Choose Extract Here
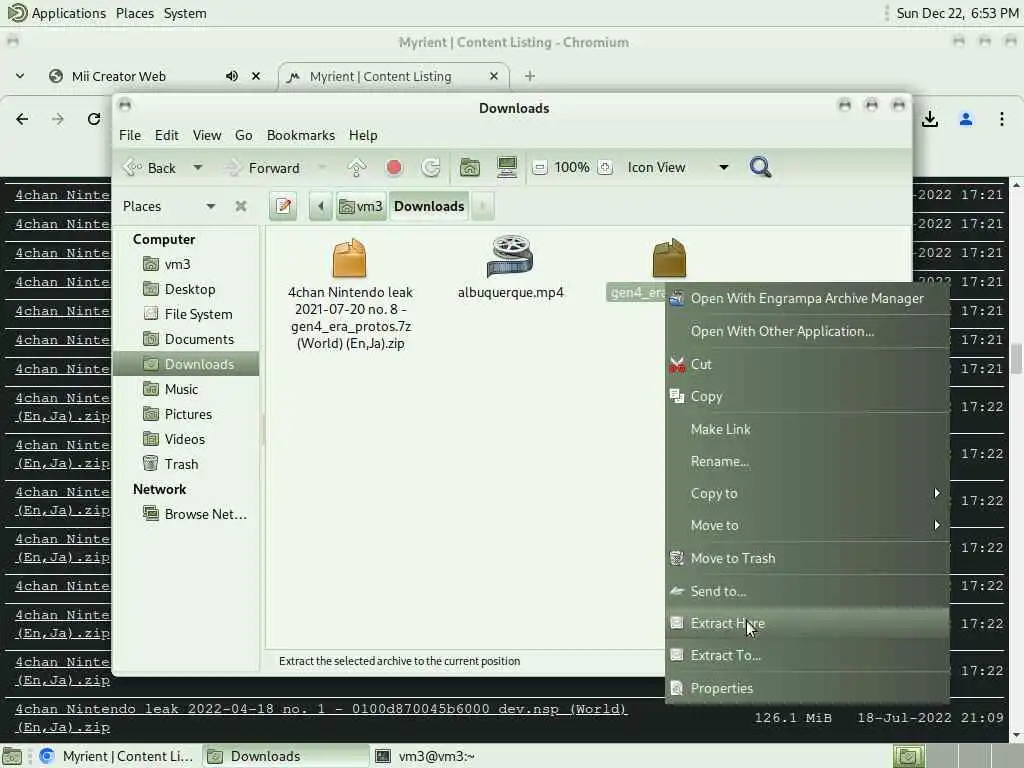The image size is (1024, 768). pyautogui.click(x=807, y=624)
